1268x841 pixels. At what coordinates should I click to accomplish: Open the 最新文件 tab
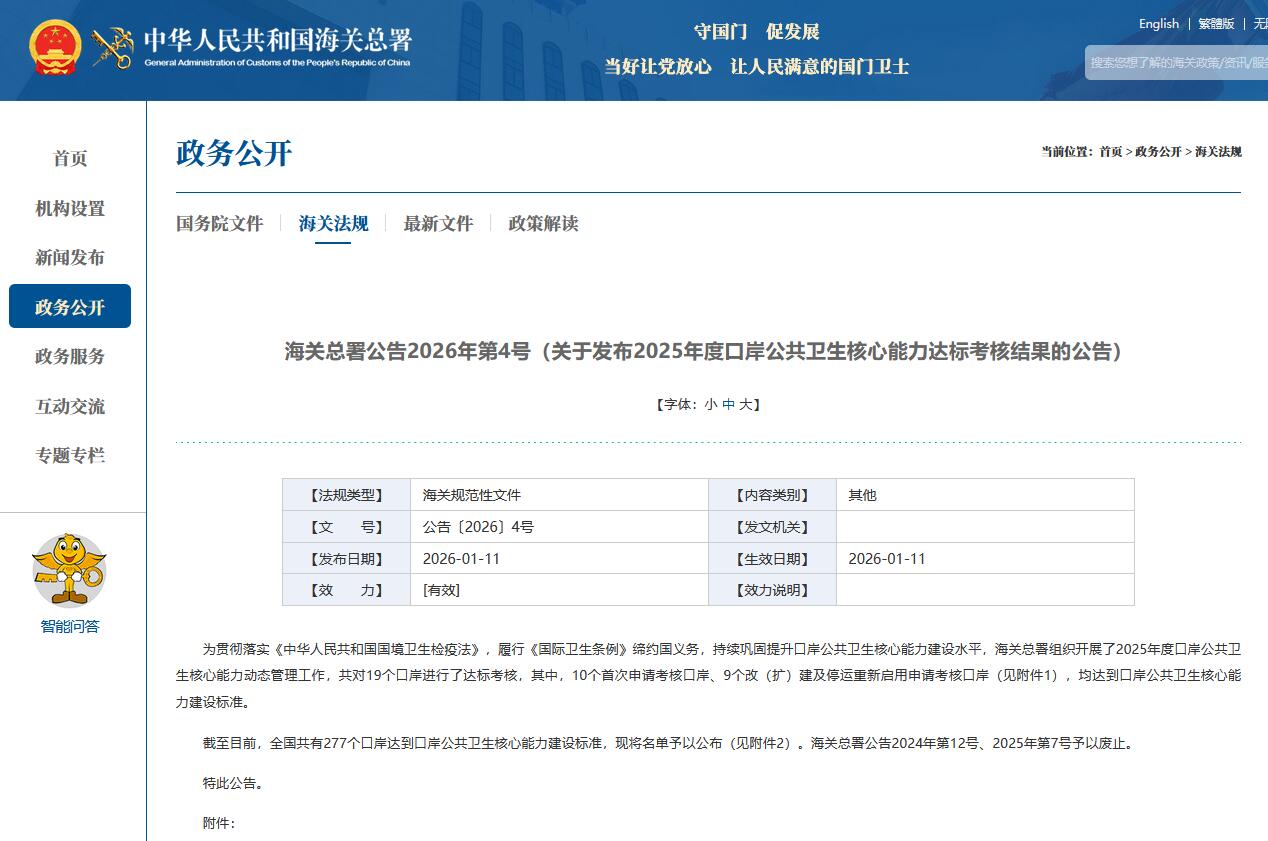(438, 223)
